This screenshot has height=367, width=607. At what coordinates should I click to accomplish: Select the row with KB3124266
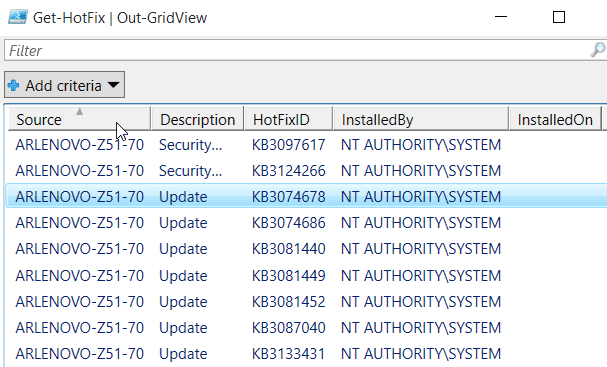pyautogui.click(x=307, y=171)
